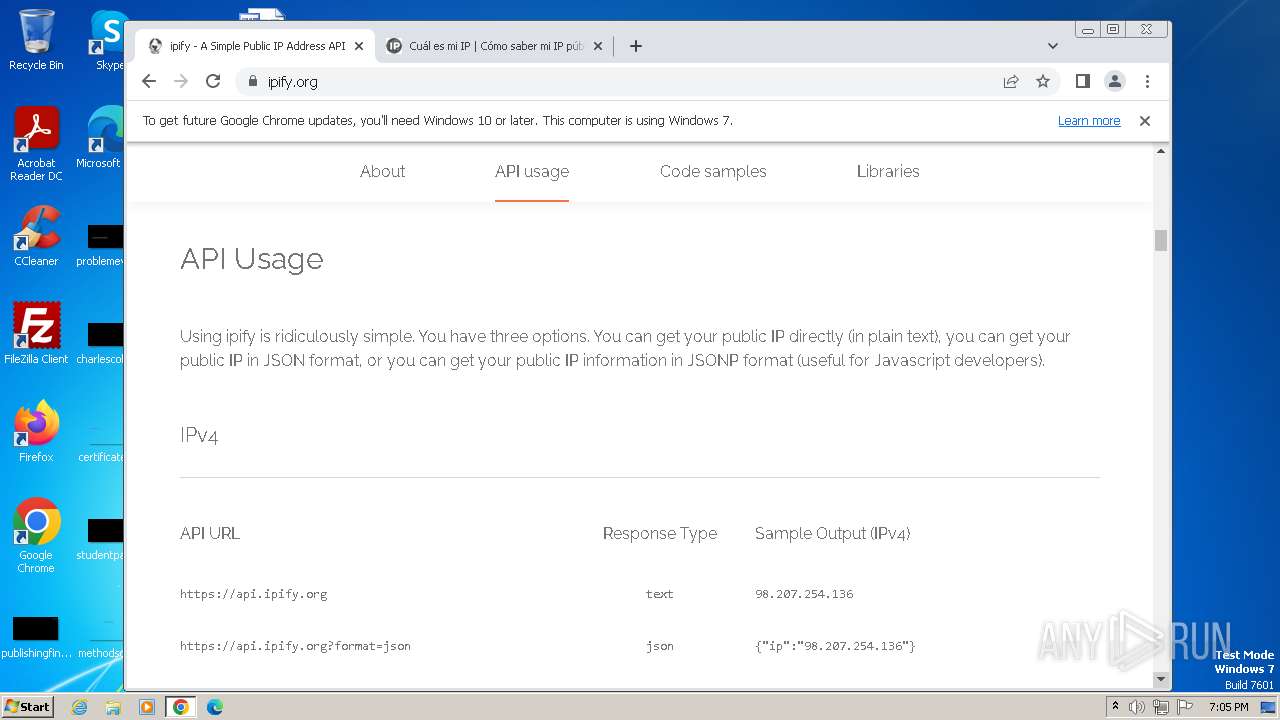
Task: Select publishingfin desktop file
Action: point(36,638)
